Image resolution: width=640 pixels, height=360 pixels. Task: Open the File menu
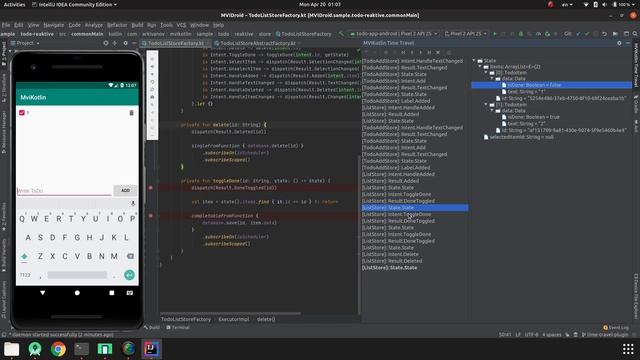click(x=6, y=25)
